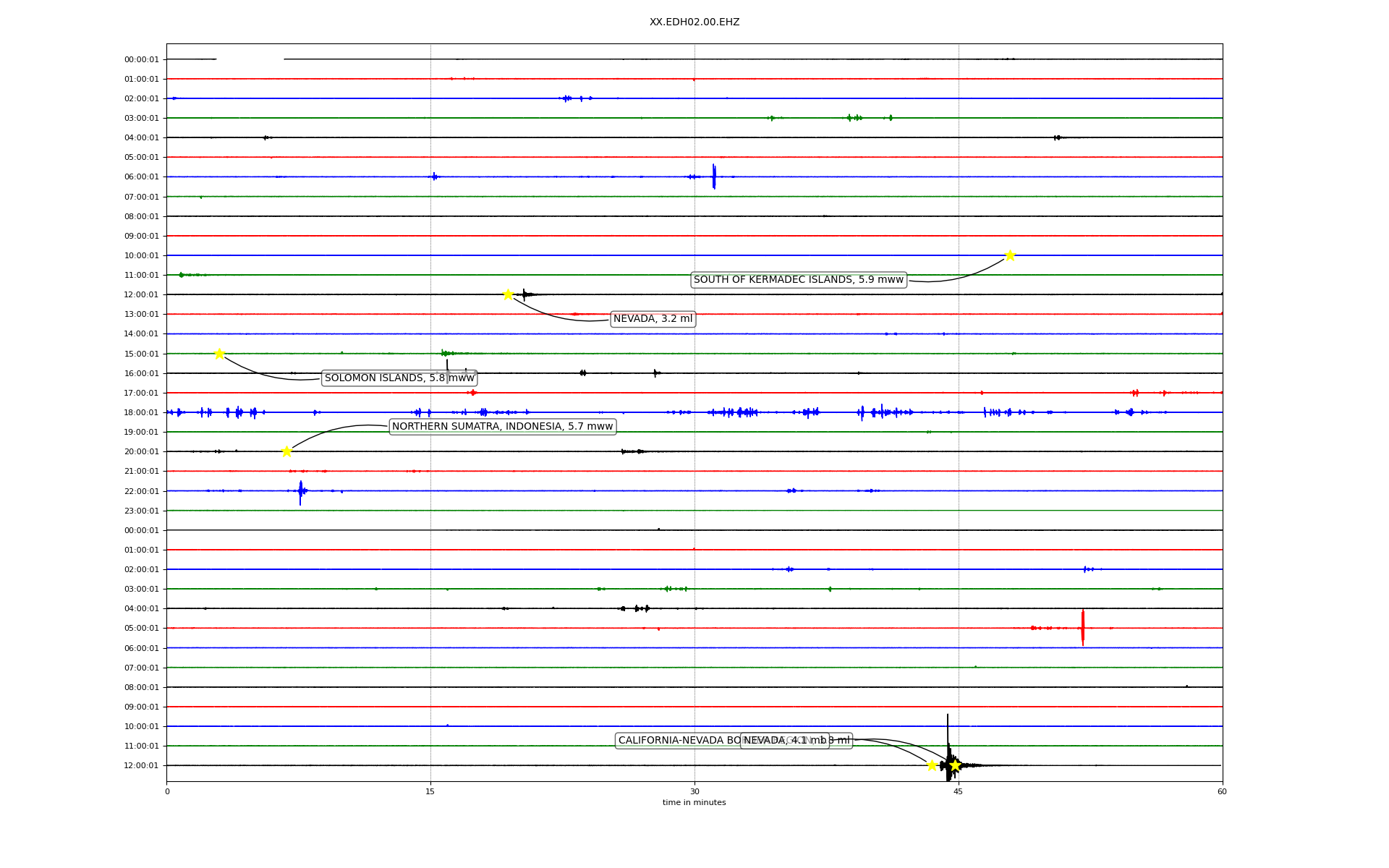Viewport: 1389px width, 868px height.
Task: Select the NORTHERN SUMATRA, INDONESIA, 5.7 mww label
Action: tap(502, 427)
